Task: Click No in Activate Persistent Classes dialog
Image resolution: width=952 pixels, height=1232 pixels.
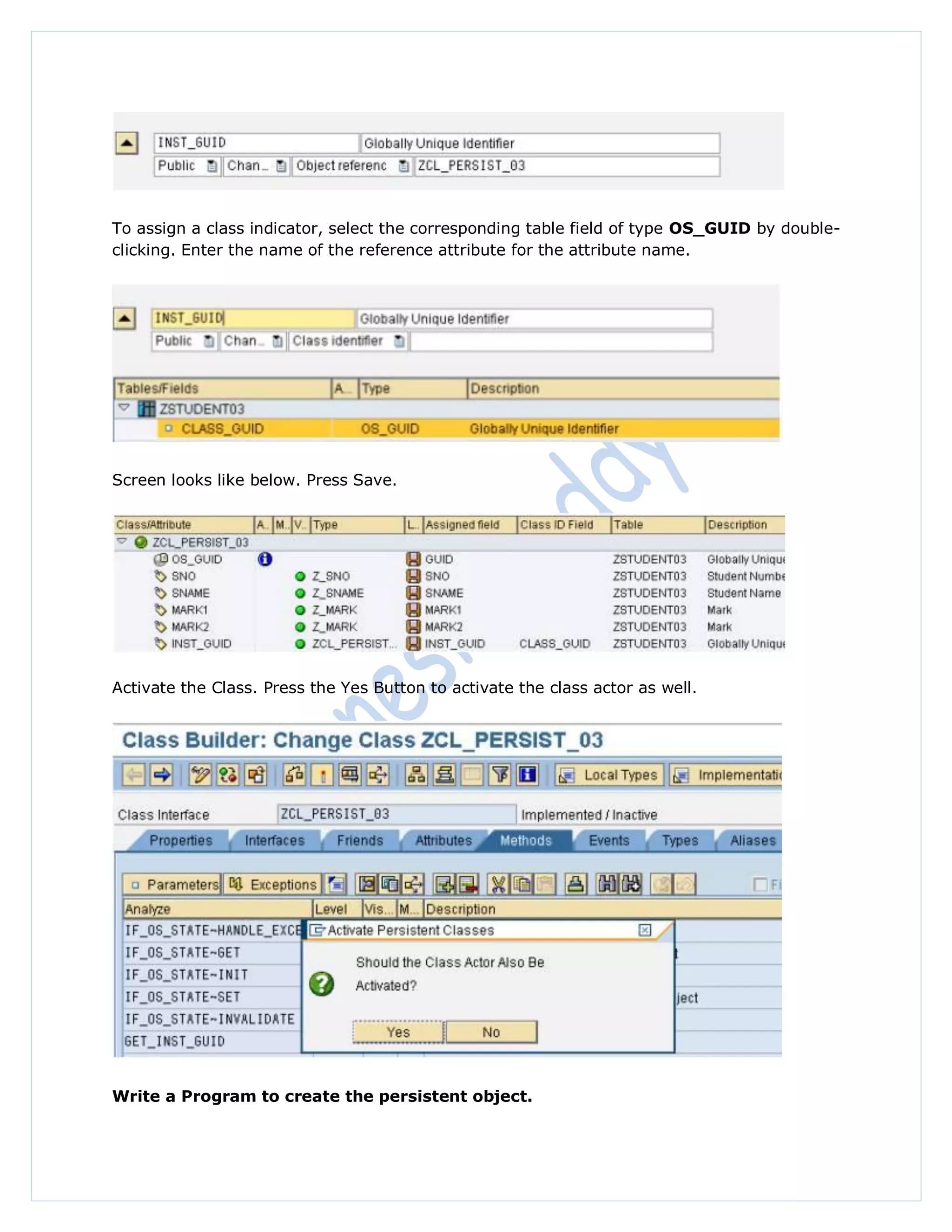Action: (491, 1032)
